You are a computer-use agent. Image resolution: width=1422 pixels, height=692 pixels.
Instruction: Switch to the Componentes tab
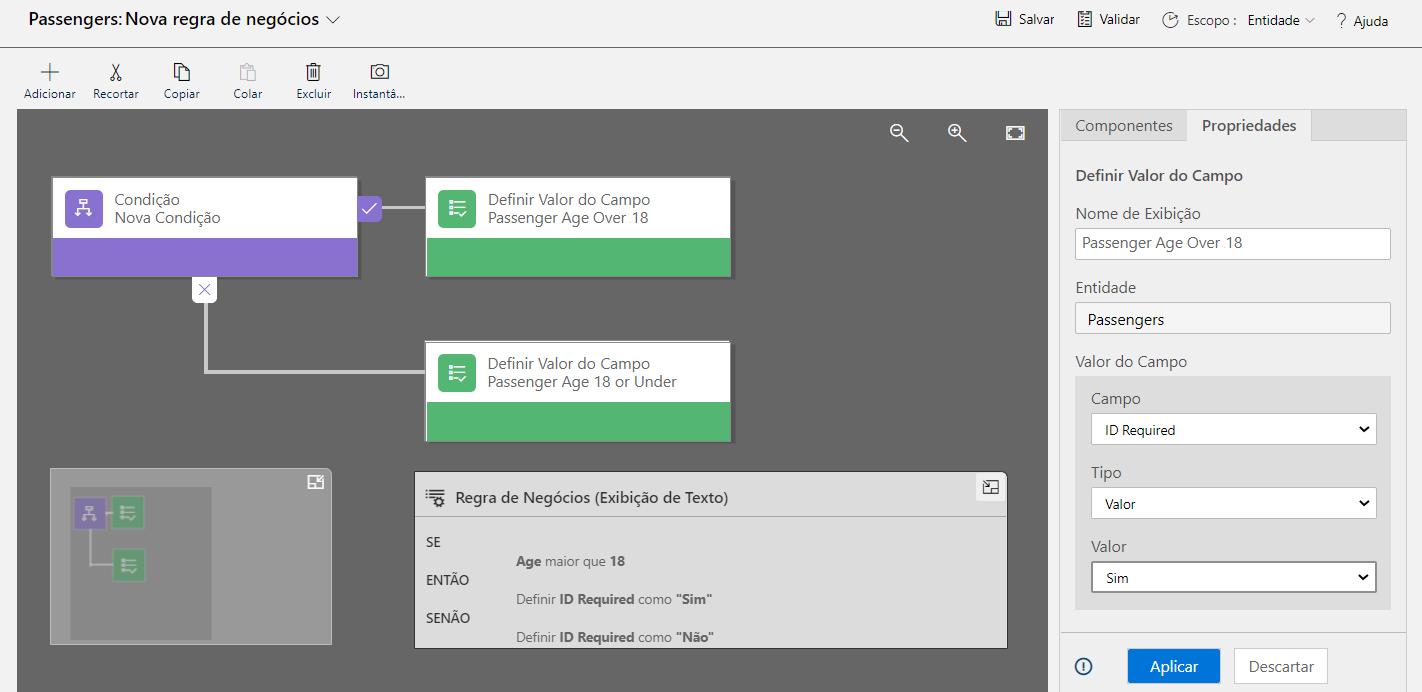coord(1123,125)
